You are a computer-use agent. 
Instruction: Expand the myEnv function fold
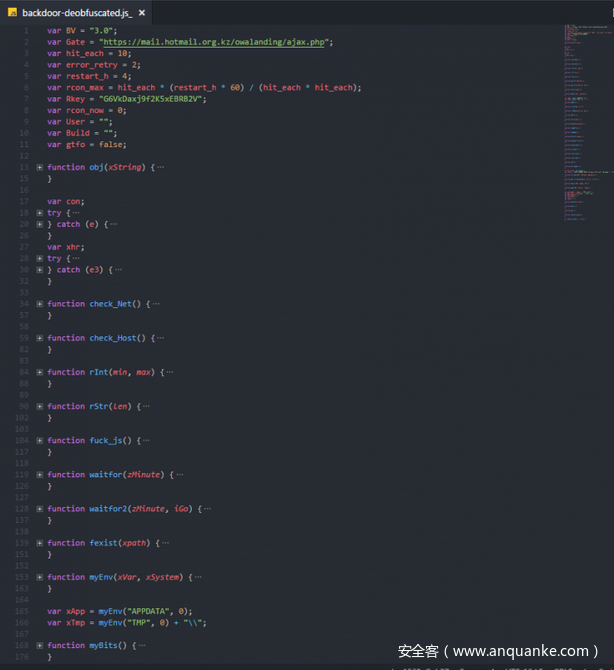pos(39,577)
